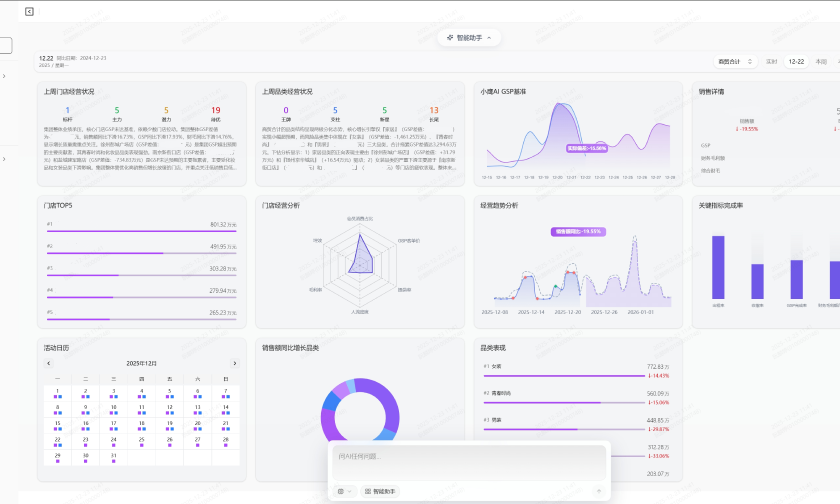Type in the 问AI任何问题 input field
The width and height of the screenshot is (840, 504).
pos(469,460)
